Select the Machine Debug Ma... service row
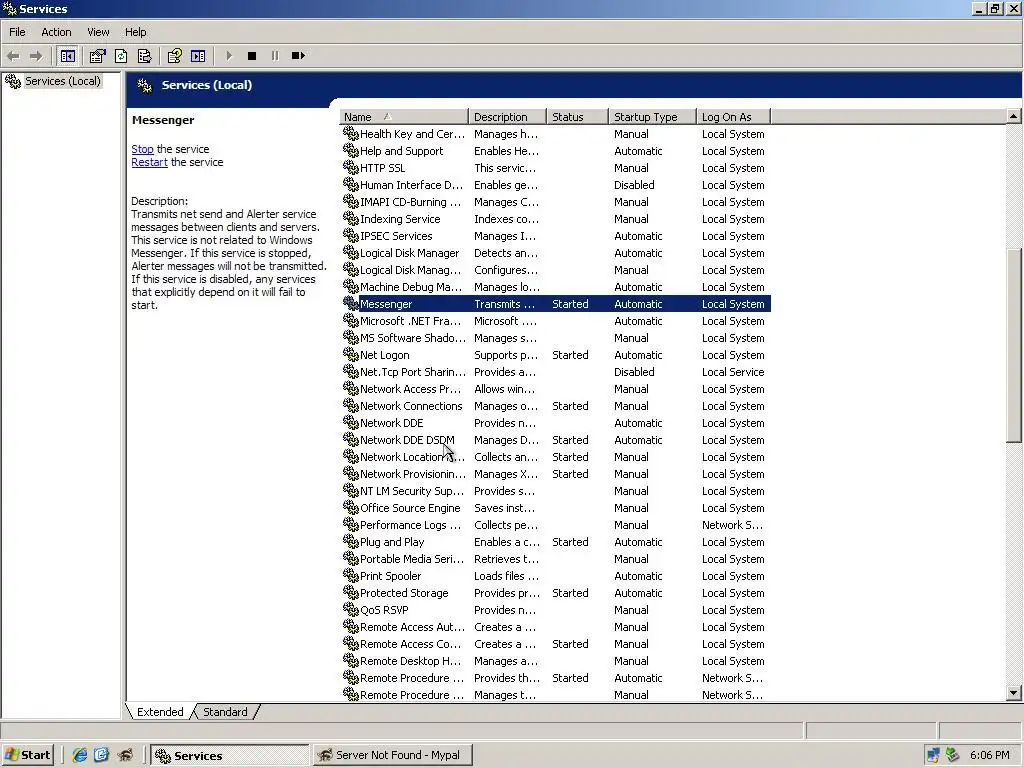The image size is (1024, 768). pyautogui.click(x=555, y=287)
